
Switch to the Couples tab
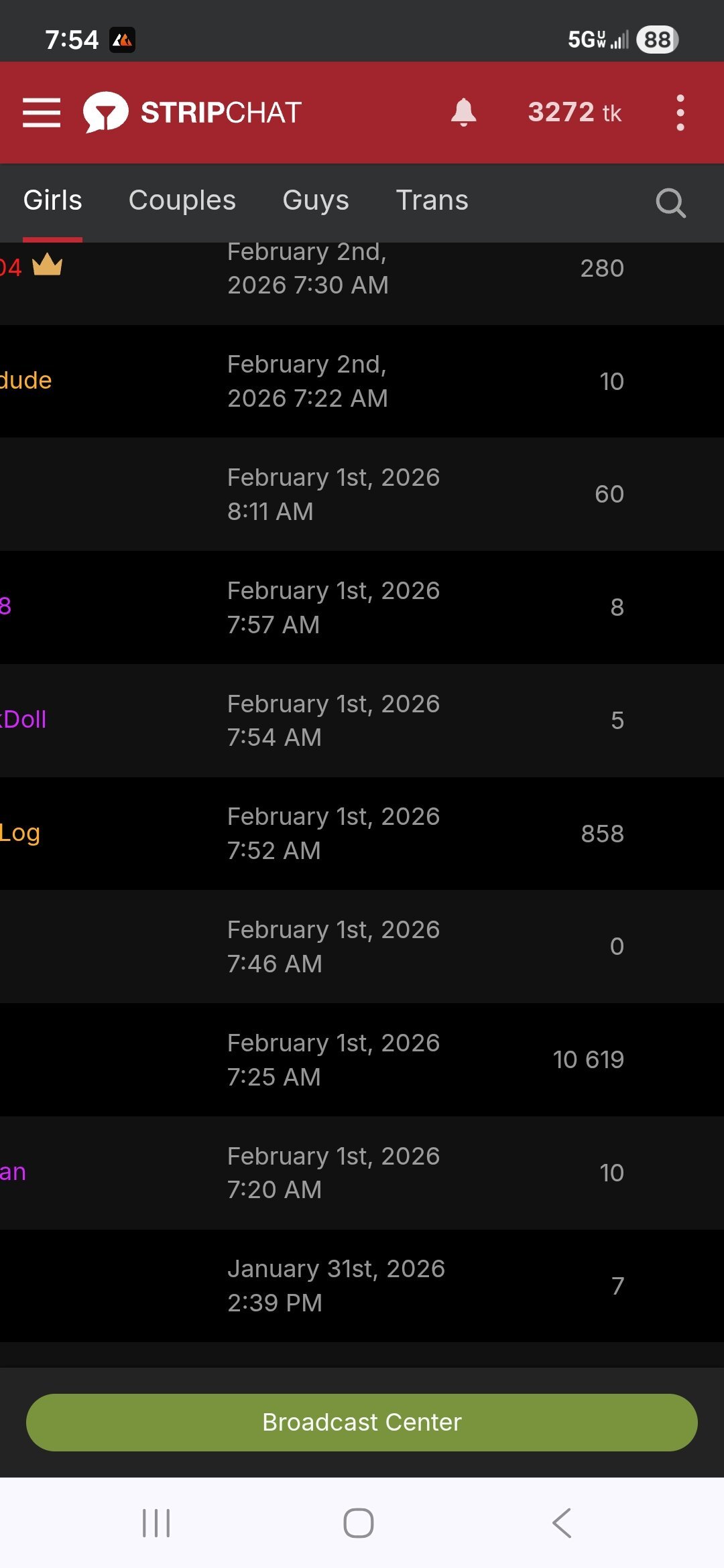coord(182,200)
